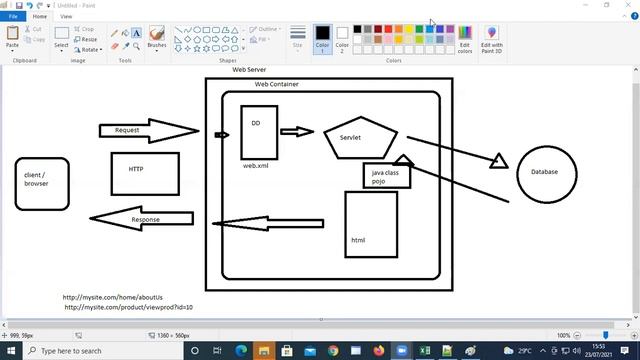The width and height of the screenshot is (640, 360).
Task: Open the Rotate dropdown
Action: point(88,50)
